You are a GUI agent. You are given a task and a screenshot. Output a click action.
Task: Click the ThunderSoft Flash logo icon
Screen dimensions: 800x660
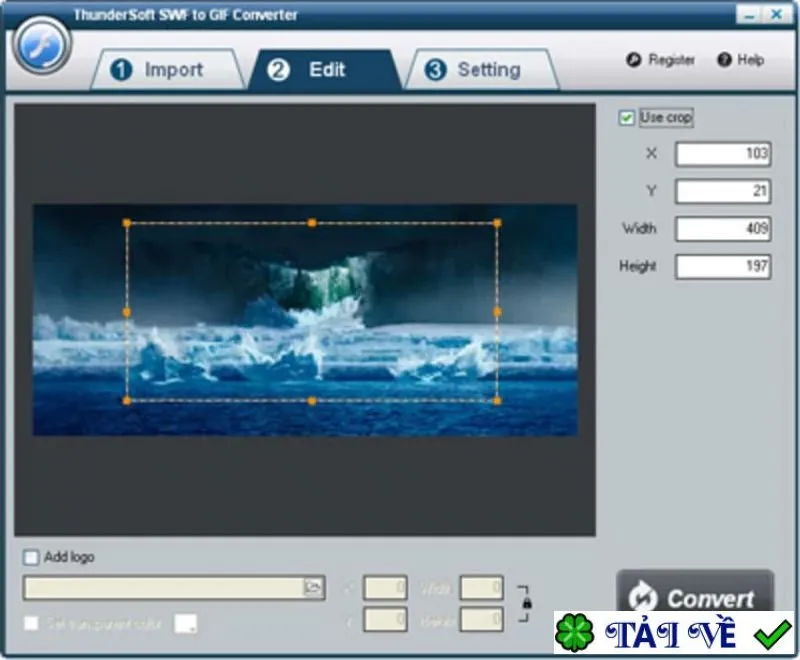[42, 47]
